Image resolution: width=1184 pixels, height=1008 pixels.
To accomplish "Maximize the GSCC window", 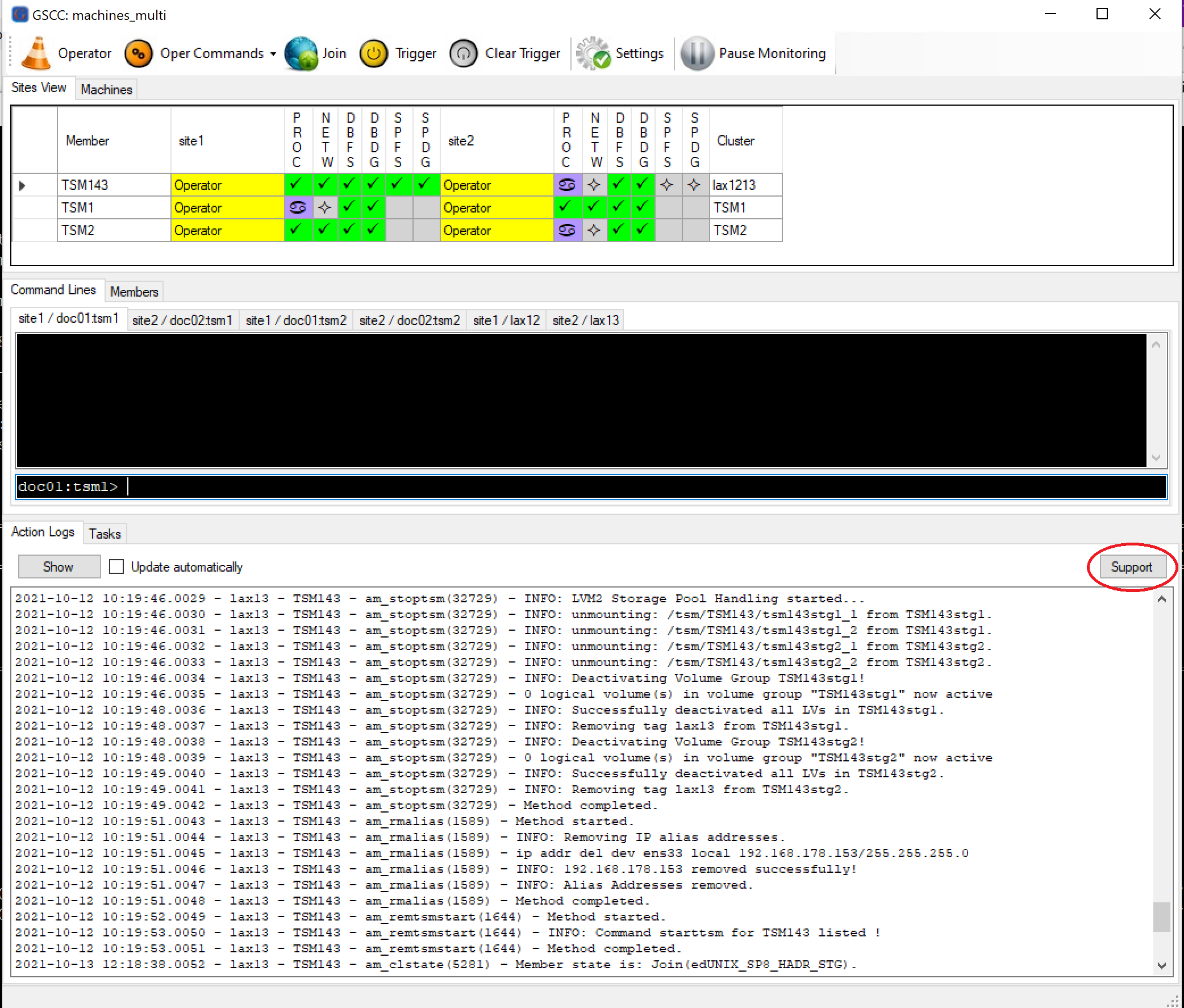I will (x=1102, y=14).
